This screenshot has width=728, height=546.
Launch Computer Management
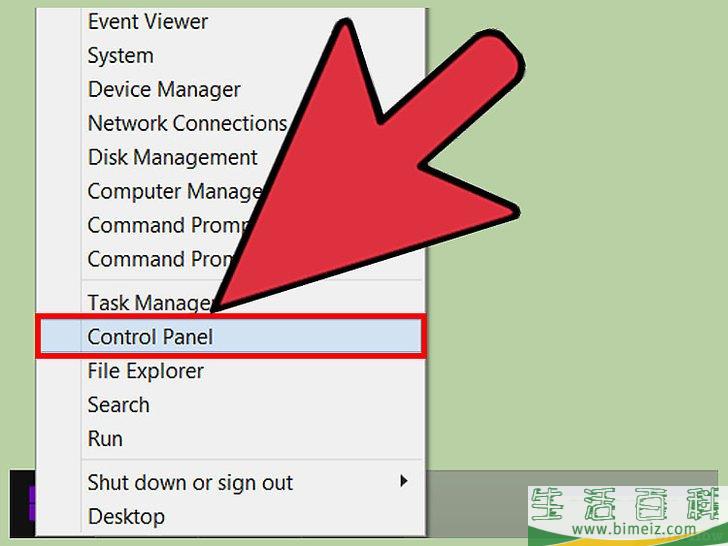tap(175, 192)
